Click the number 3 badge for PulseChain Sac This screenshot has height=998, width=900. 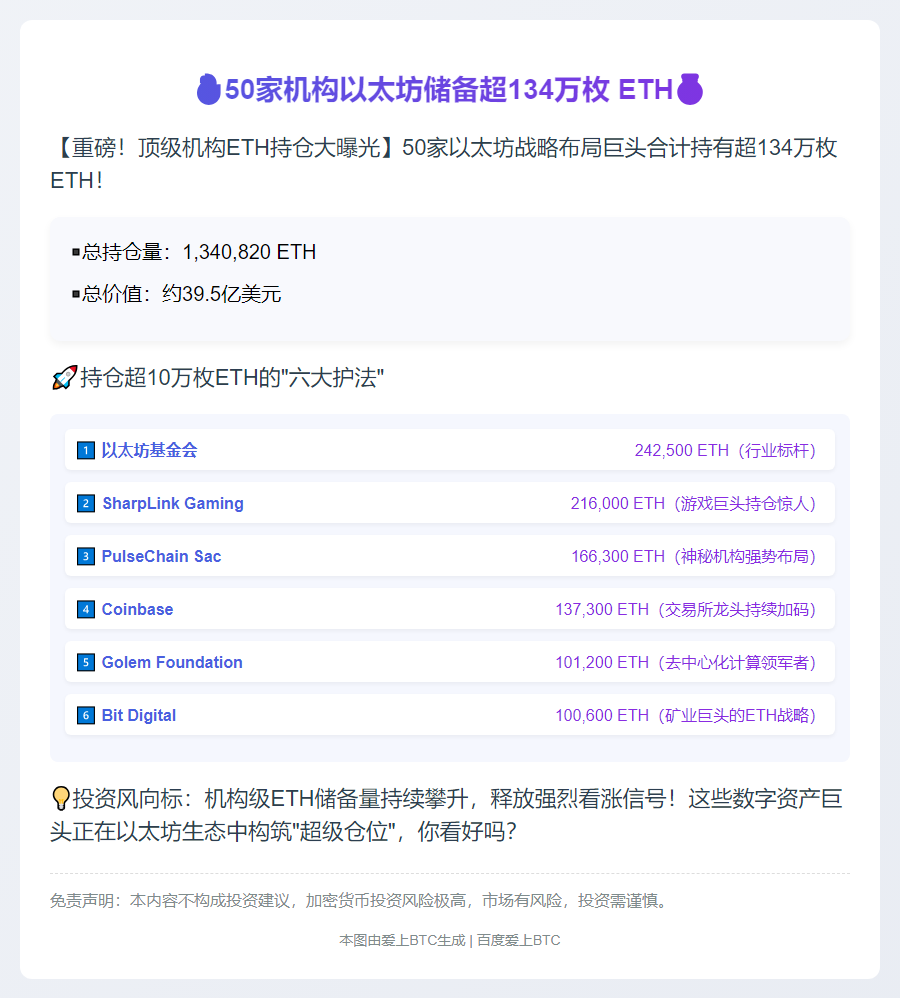tap(86, 556)
